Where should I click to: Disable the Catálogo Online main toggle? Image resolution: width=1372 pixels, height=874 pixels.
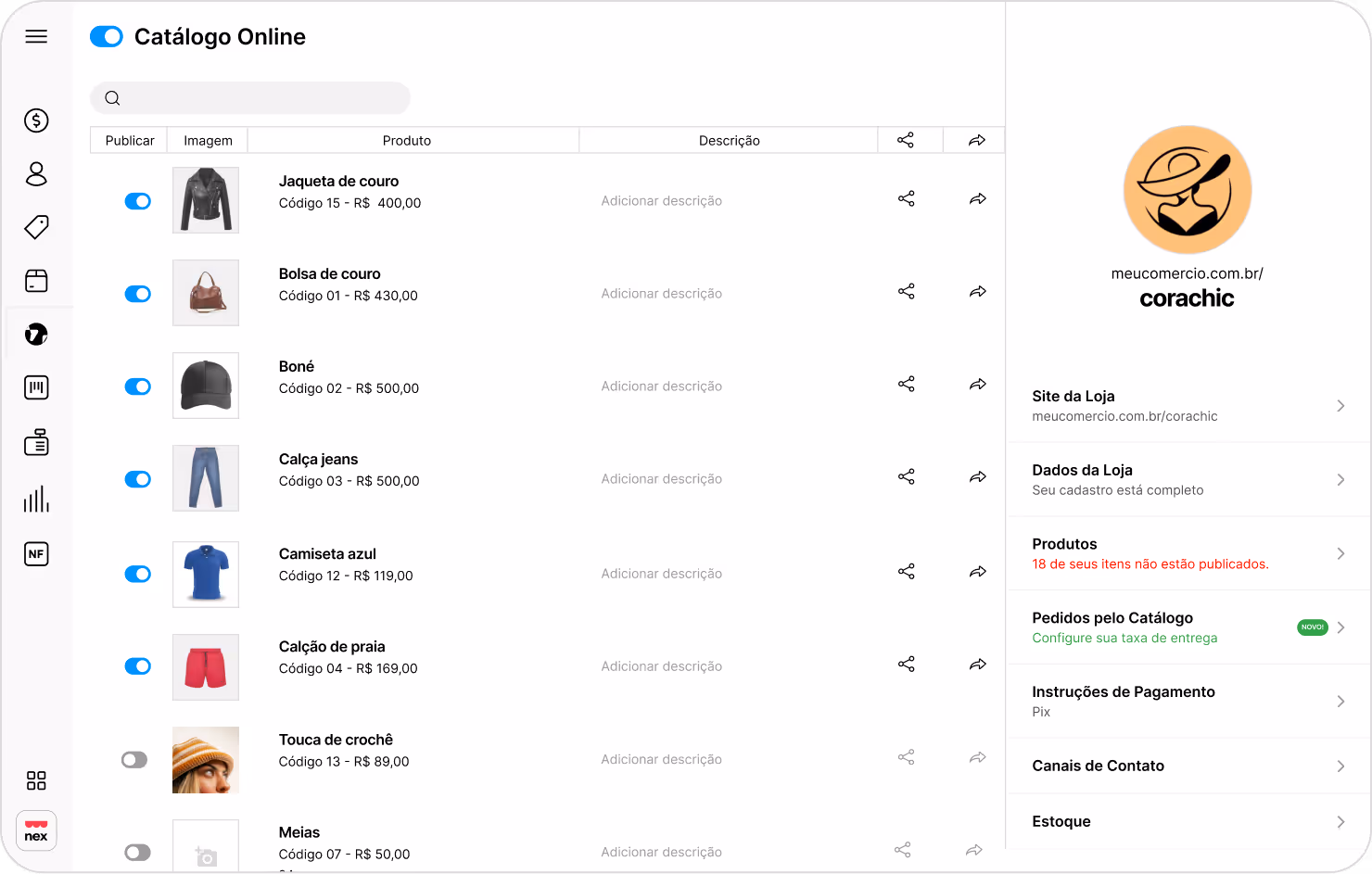pyautogui.click(x=107, y=37)
